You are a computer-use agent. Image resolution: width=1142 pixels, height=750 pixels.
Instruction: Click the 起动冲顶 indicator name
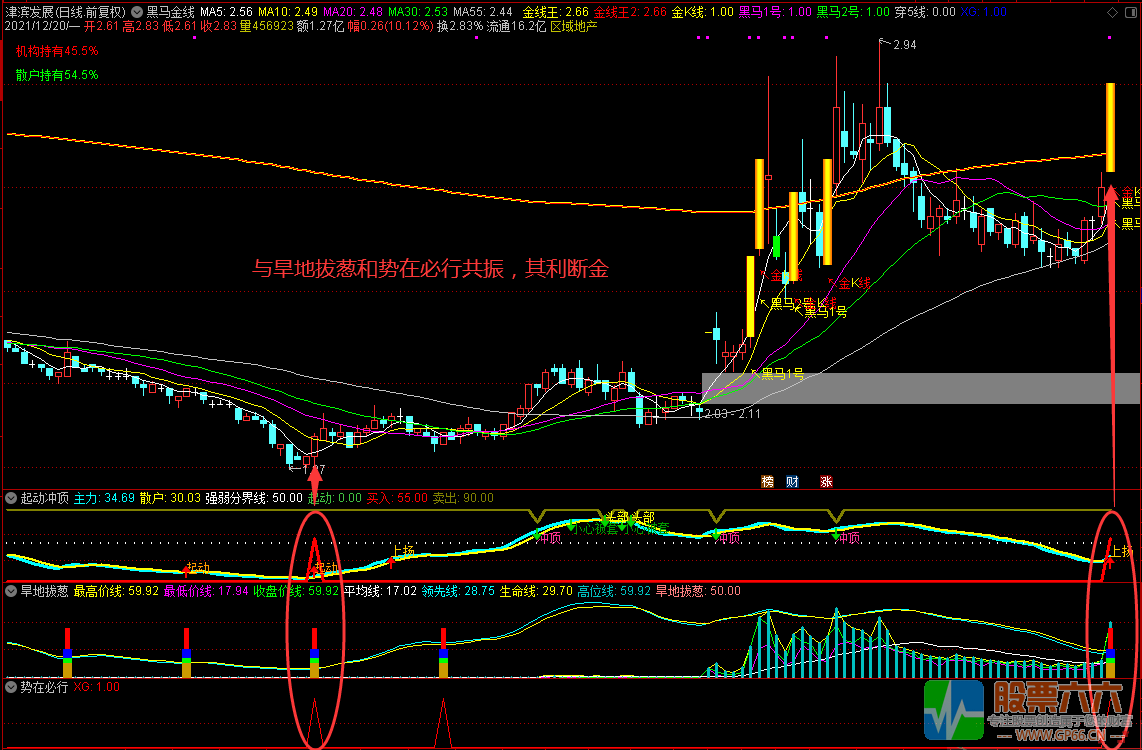pos(44,498)
